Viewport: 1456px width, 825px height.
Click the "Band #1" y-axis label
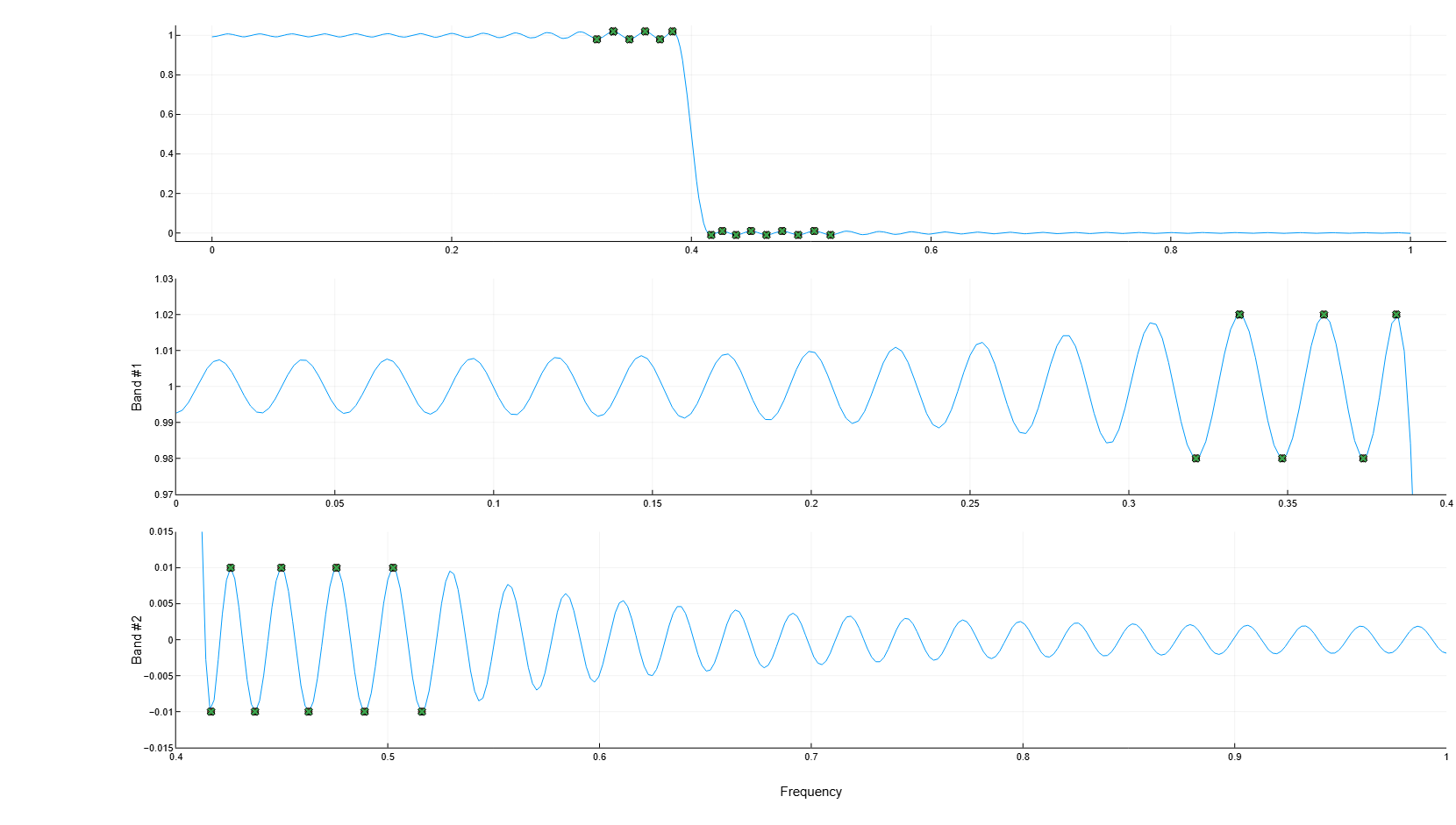tap(137, 387)
